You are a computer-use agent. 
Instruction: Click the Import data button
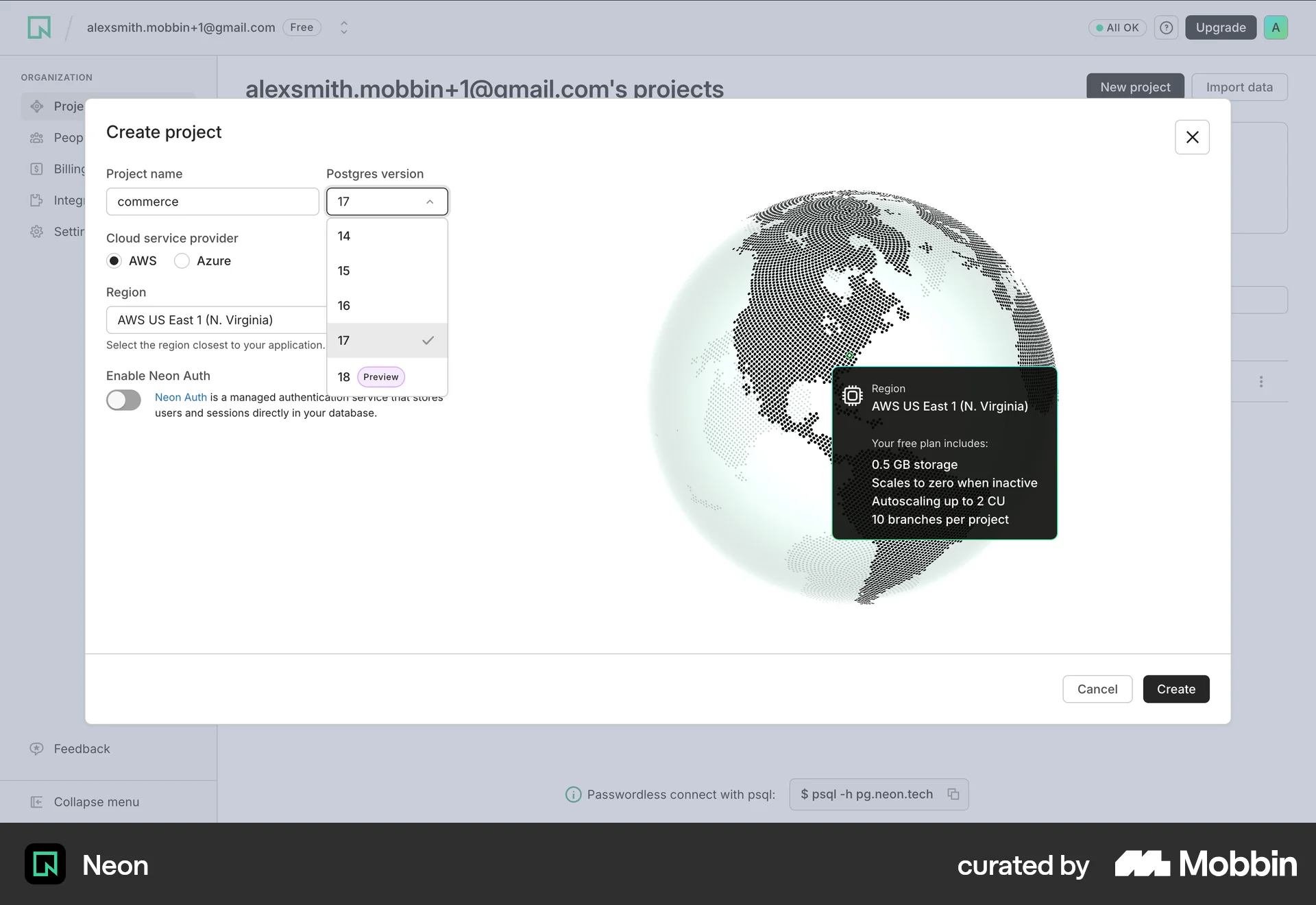(x=1239, y=87)
